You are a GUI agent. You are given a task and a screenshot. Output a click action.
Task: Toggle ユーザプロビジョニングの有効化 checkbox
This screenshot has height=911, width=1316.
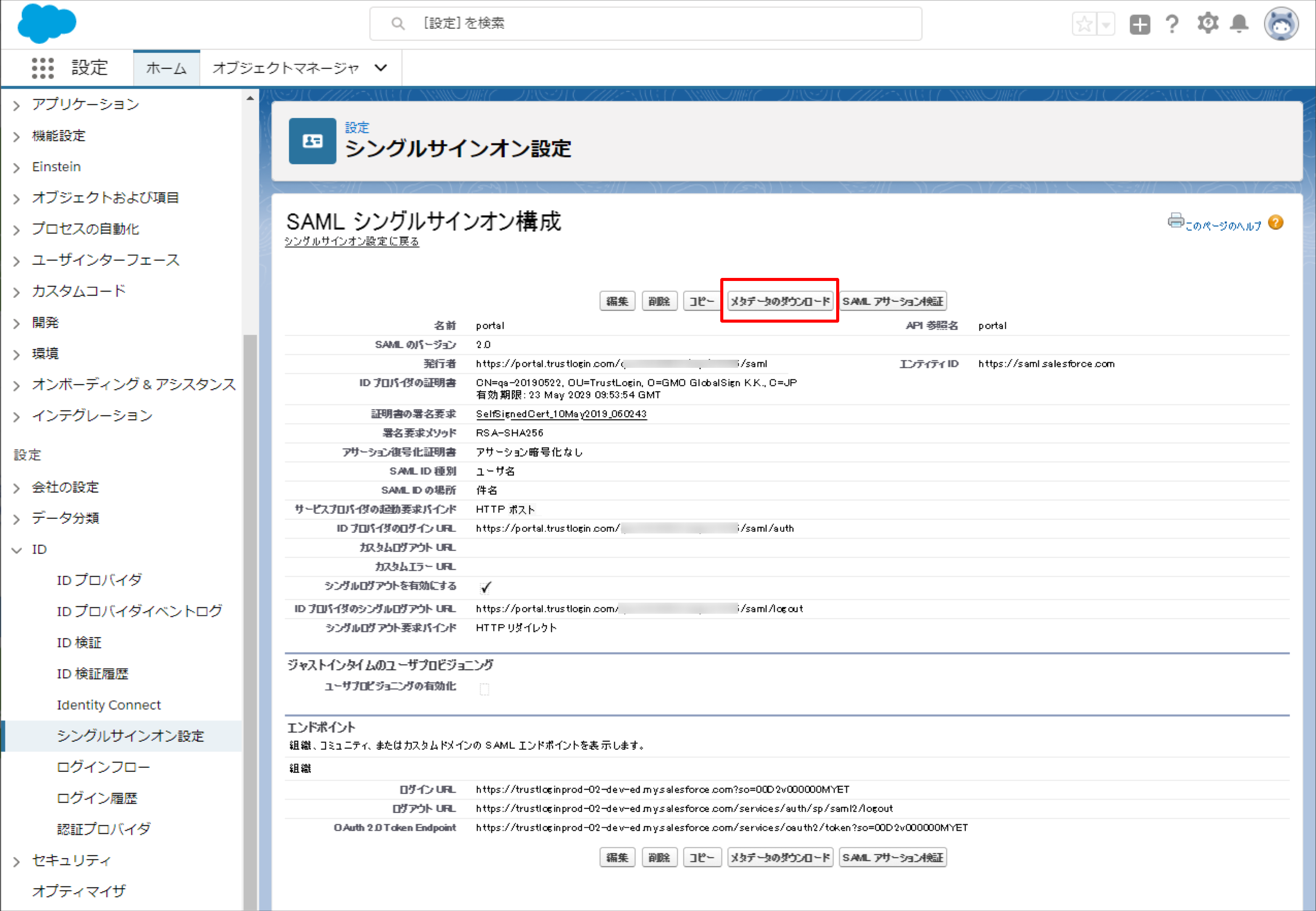click(x=484, y=689)
